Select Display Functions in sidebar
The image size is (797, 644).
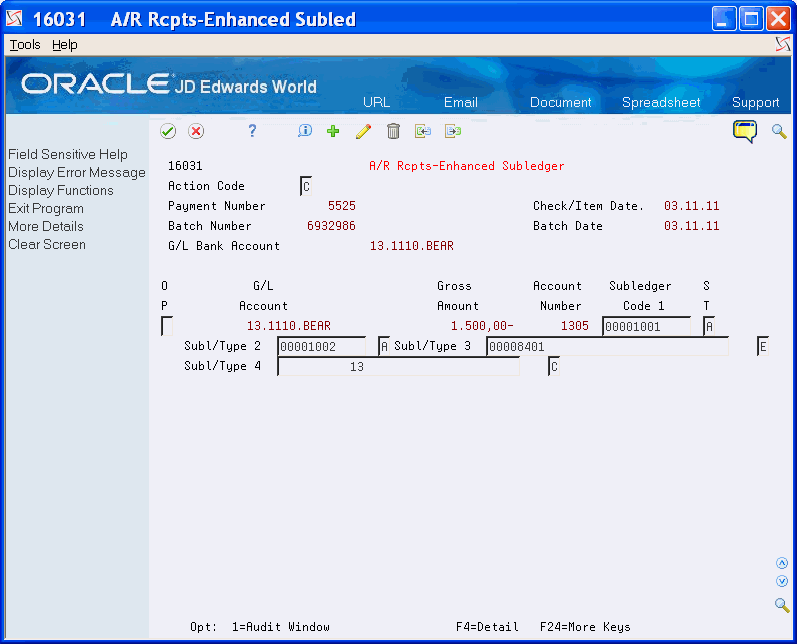click(60, 190)
